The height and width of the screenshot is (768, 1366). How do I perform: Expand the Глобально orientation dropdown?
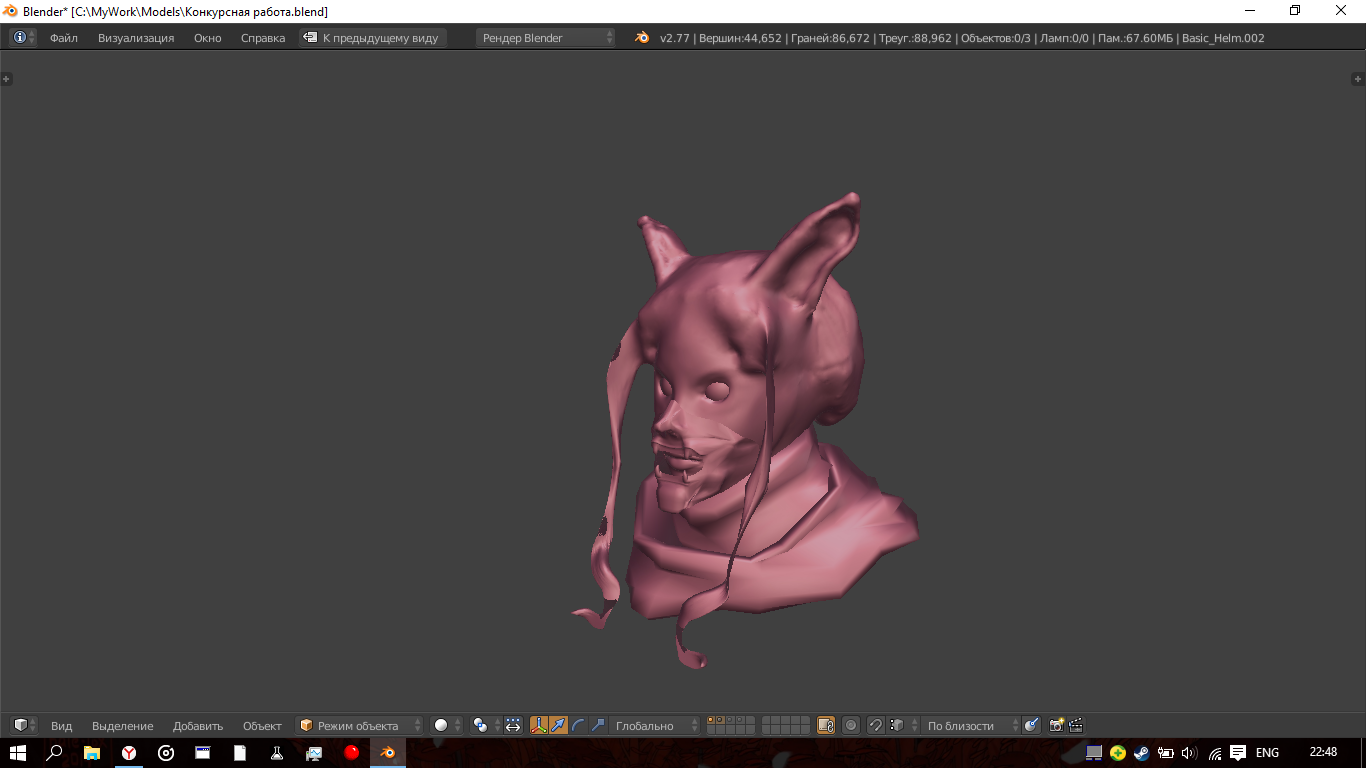[655, 725]
